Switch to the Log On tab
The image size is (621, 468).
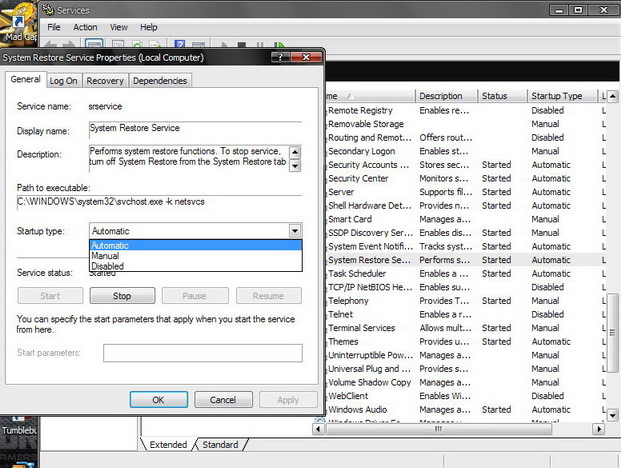click(x=63, y=81)
